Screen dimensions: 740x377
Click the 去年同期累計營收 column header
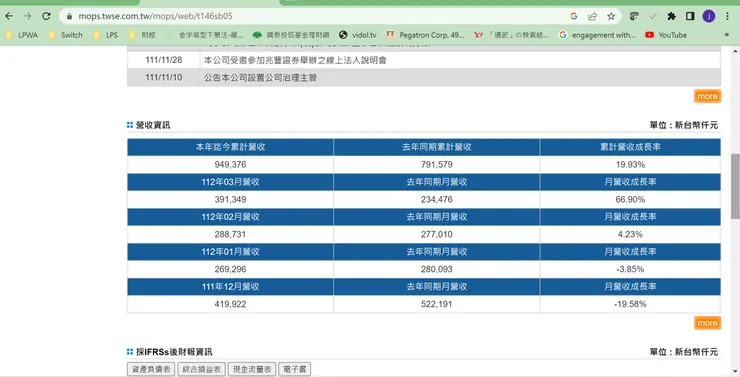pyautogui.click(x=437, y=147)
